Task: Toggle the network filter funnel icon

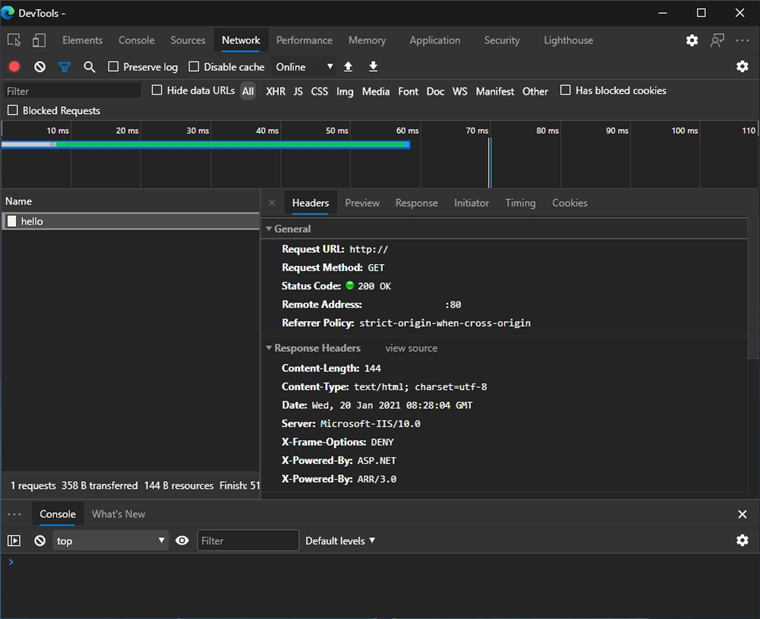Action: click(x=64, y=67)
